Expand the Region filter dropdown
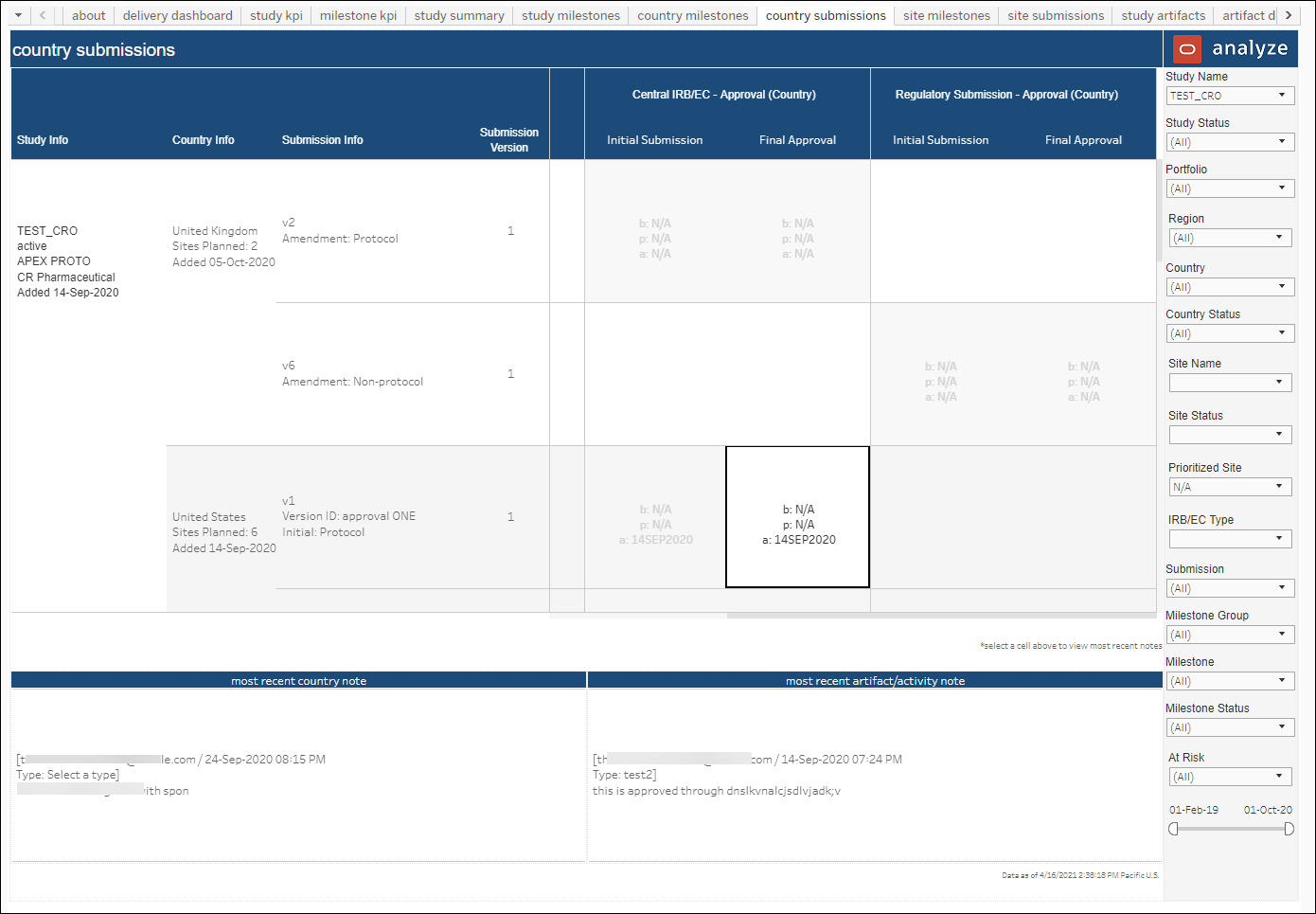The height and width of the screenshot is (914, 1316). pyautogui.click(x=1231, y=238)
